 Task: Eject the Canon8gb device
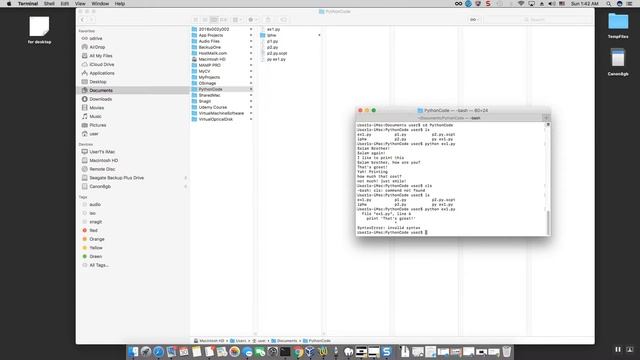[186, 187]
